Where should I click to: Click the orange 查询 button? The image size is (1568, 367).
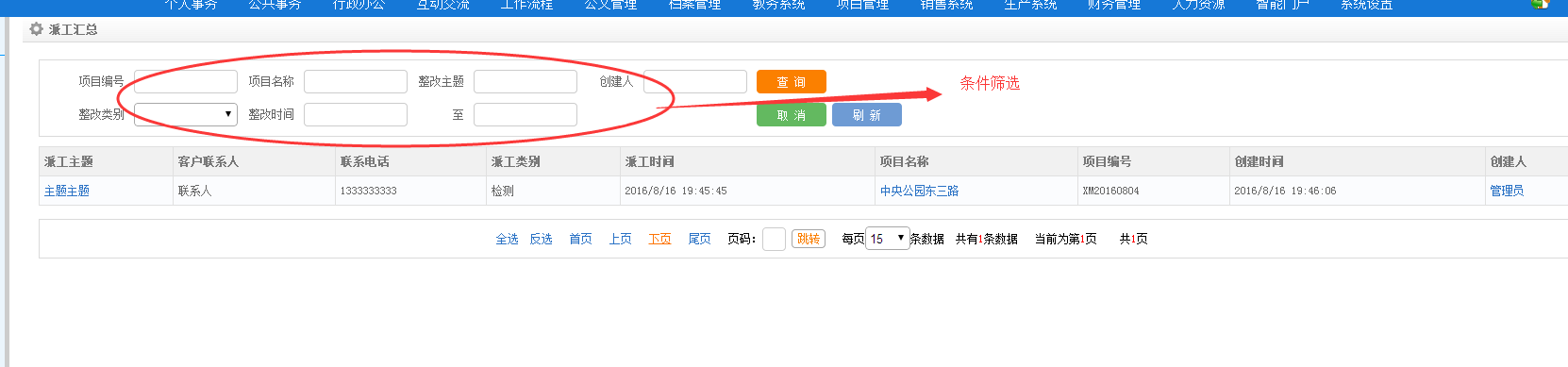pyautogui.click(x=792, y=82)
